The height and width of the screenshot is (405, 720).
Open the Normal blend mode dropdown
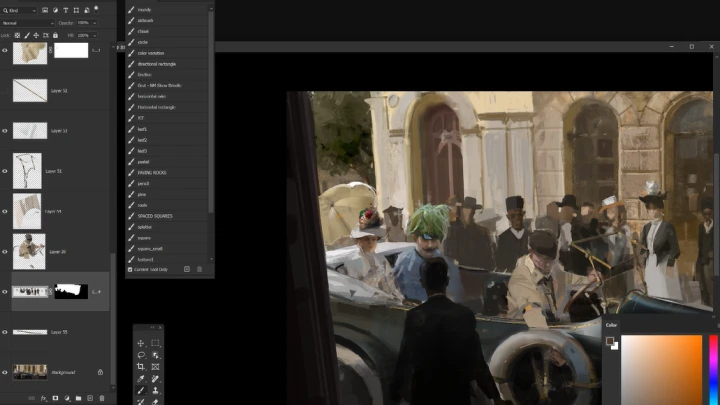28,23
